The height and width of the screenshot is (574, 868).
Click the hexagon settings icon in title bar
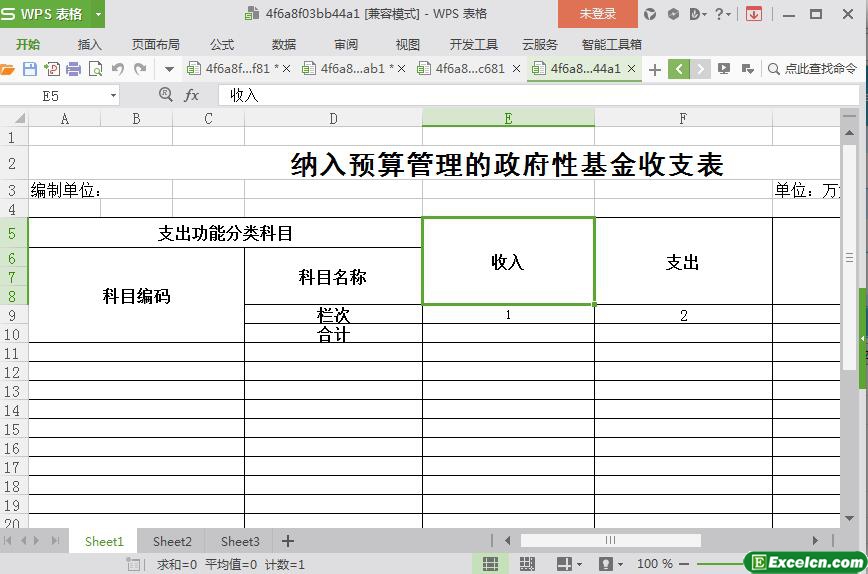click(x=673, y=14)
